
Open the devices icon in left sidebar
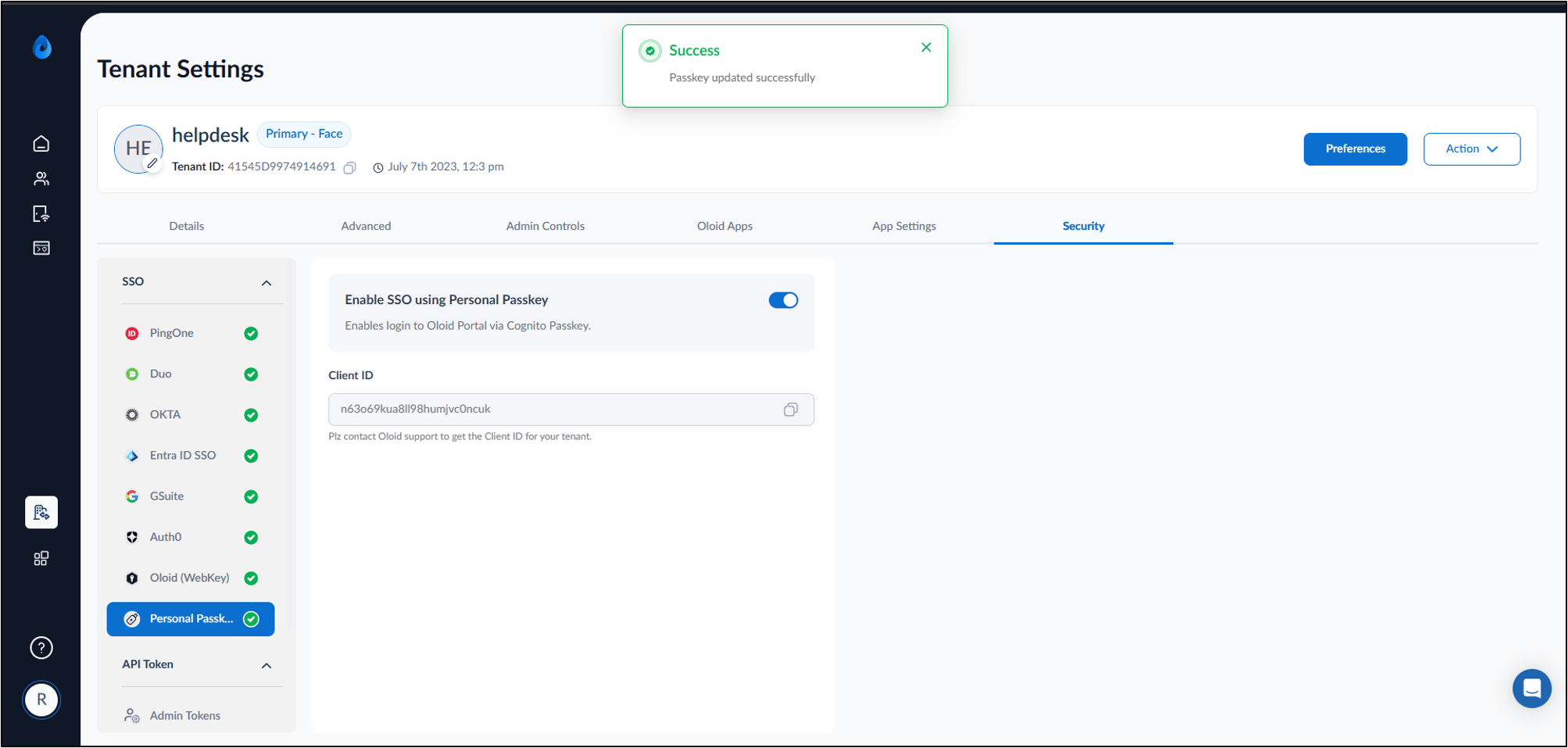(41, 213)
